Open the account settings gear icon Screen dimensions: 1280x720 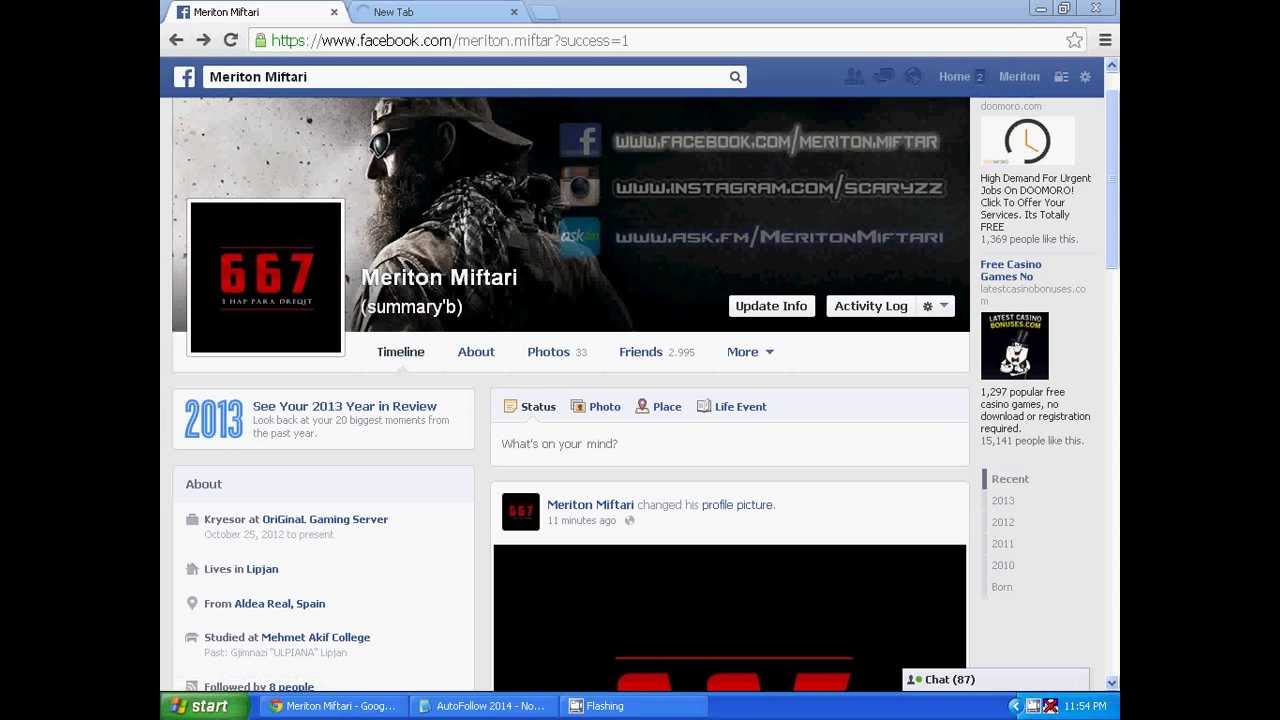point(1085,76)
